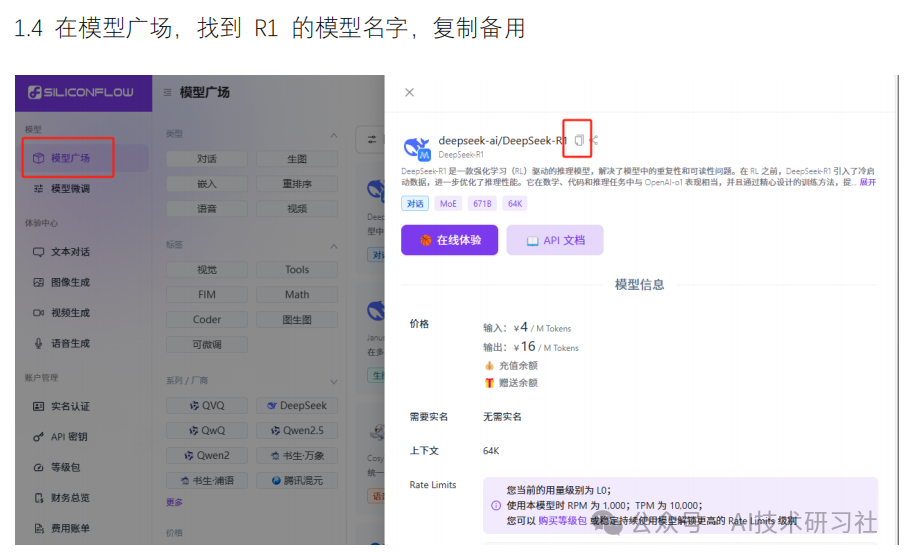Click the info icon in Rate Limits box
906x558 pixels.
(496, 506)
